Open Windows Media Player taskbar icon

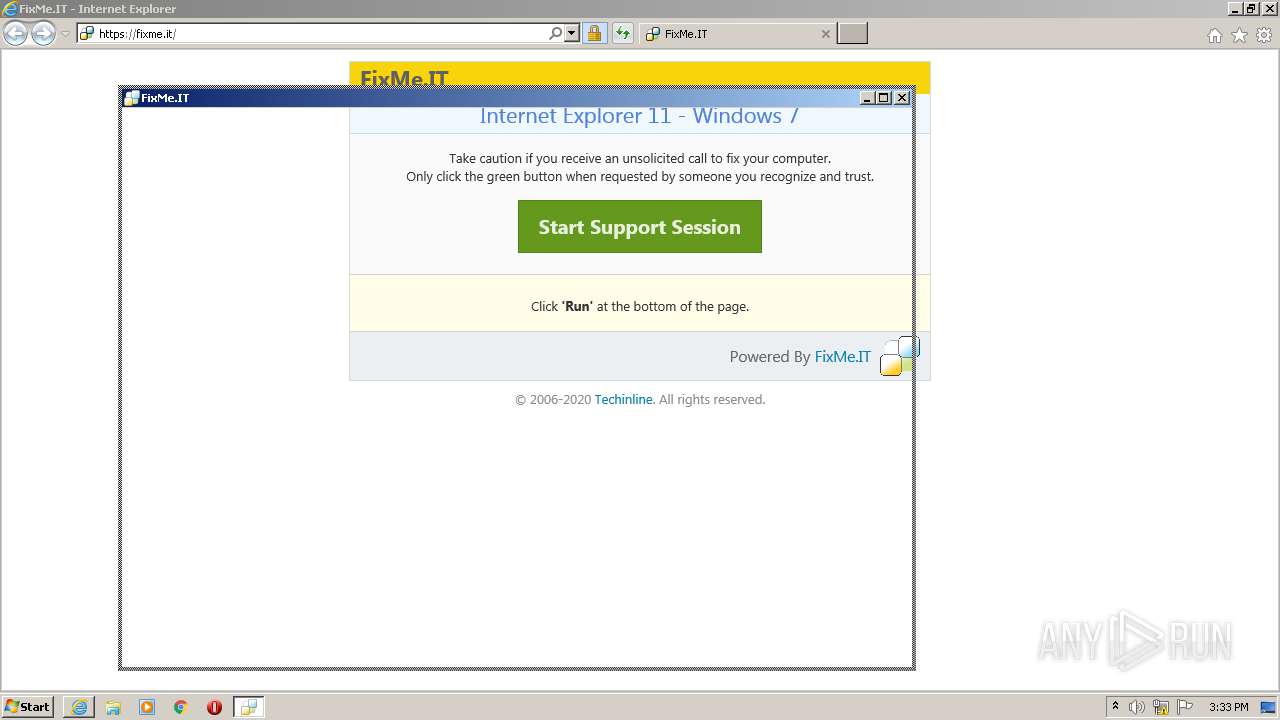tap(147, 707)
